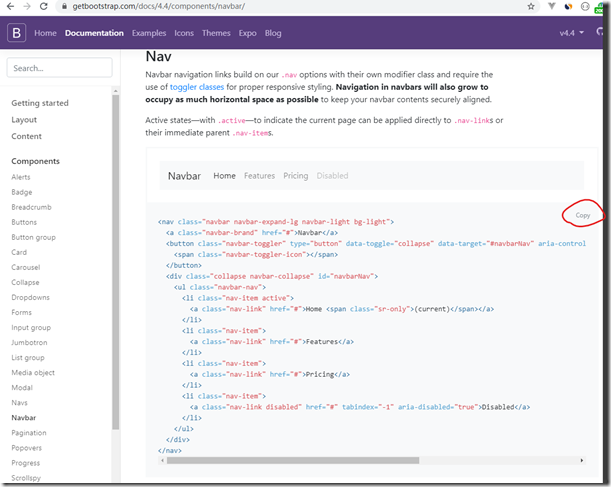Open the Dropdowns docs page
611x487 pixels.
click(30, 297)
